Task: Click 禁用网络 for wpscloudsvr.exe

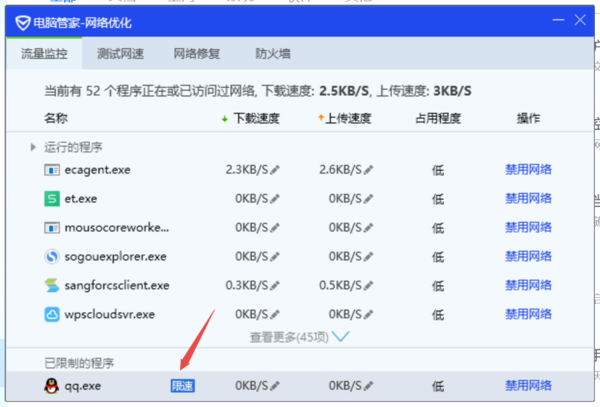Action: click(528, 315)
